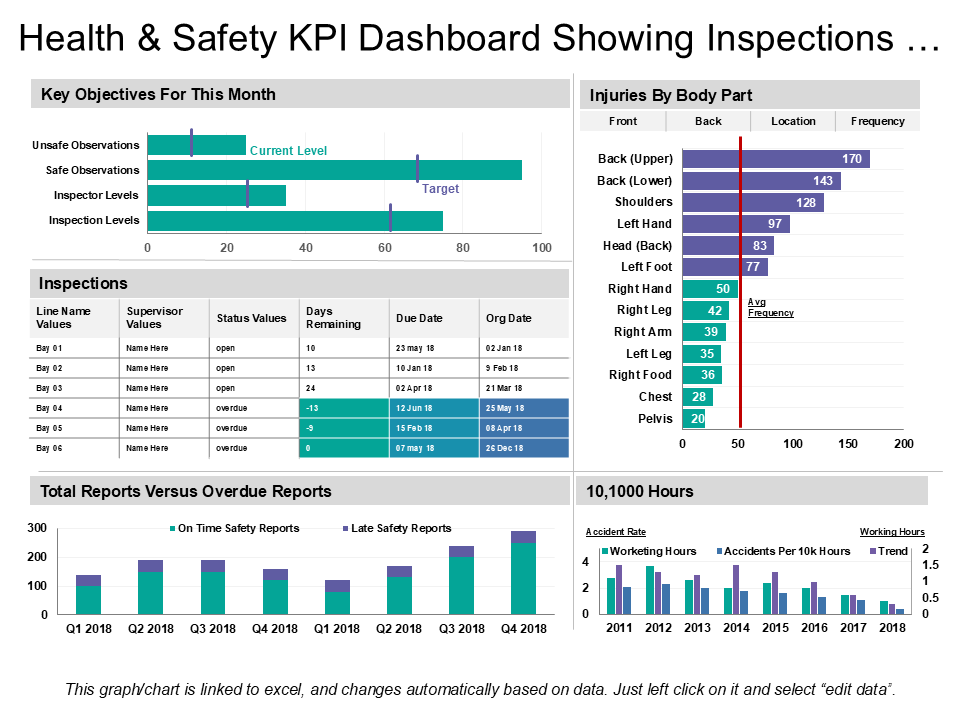
Task: Click the Left Hand bar showing 97
Action: tap(736, 223)
